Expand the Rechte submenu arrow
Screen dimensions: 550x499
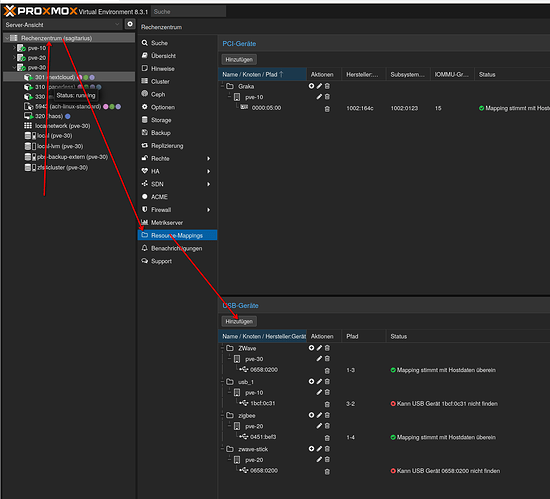208,159
